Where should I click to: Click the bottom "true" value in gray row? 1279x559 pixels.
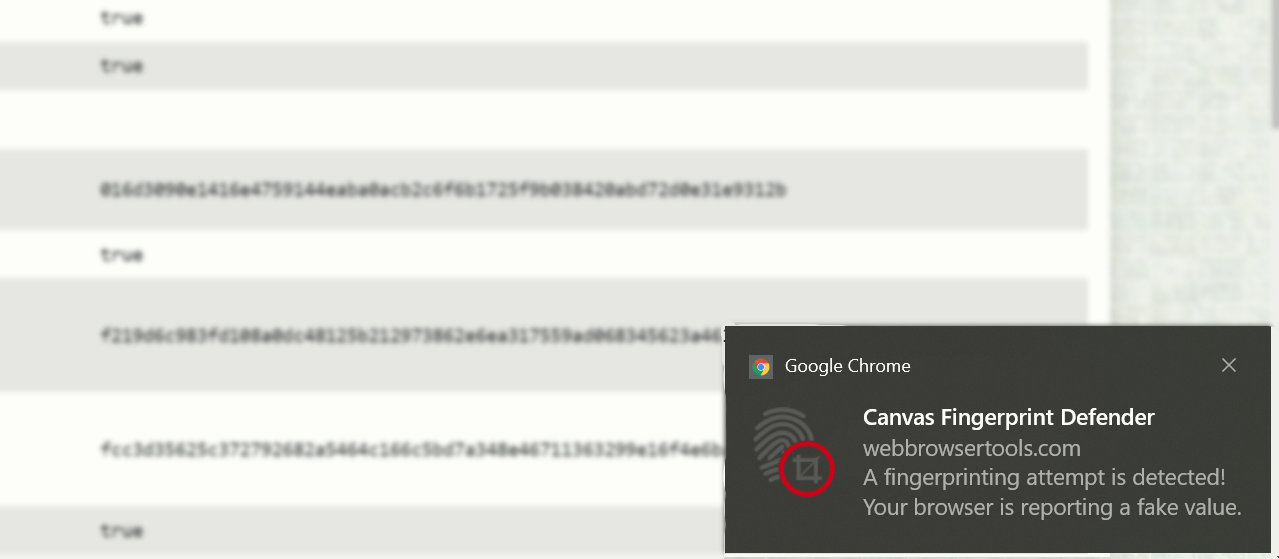tap(121, 530)
